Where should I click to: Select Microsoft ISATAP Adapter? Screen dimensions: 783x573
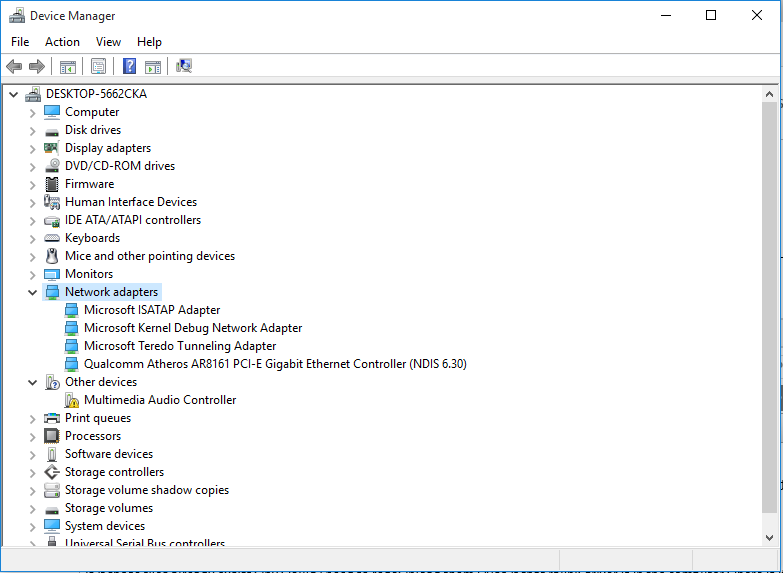click(x=152, y=310)
